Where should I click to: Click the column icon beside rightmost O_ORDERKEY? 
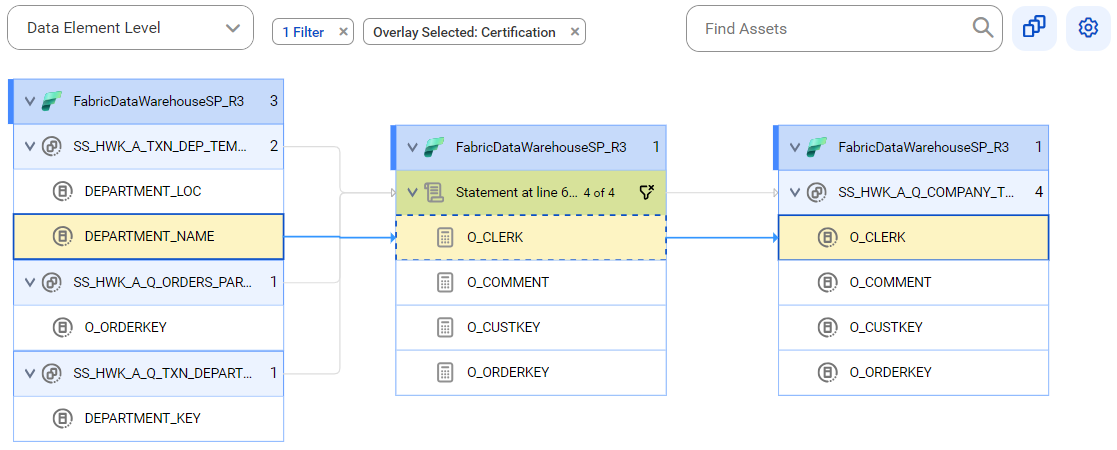click(828, 372)
